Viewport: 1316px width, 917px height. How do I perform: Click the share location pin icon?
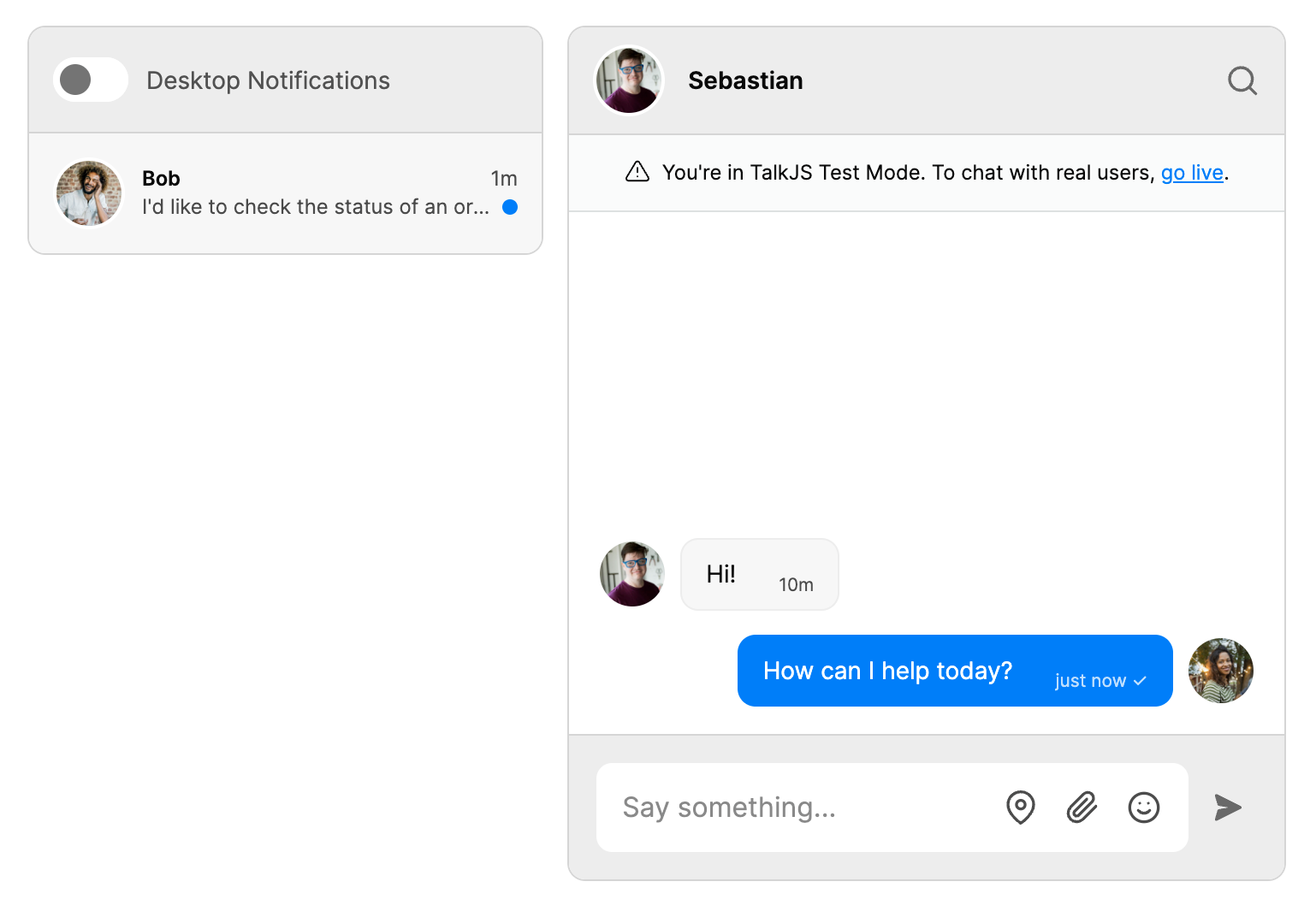coord(1020,808)
